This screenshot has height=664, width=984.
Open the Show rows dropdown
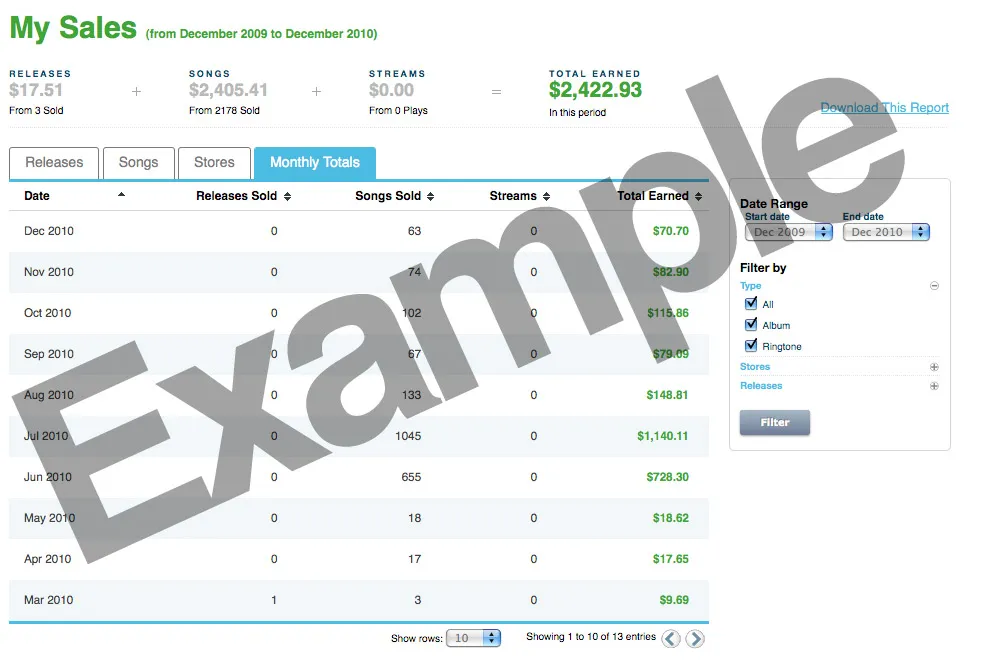(x=473, y=638)
